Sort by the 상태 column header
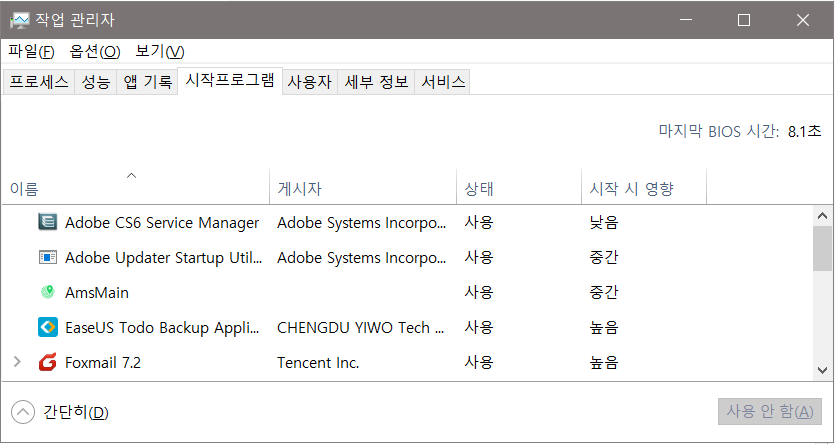This screenshot has height=444, width=835. (519, 187)
